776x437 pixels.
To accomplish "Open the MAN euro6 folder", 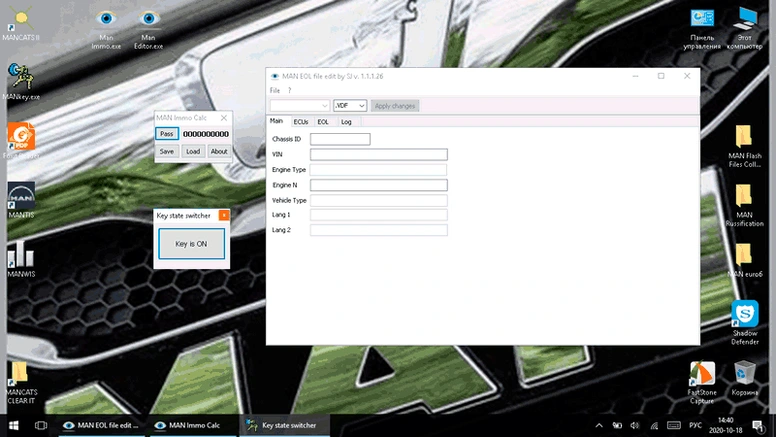I will tap(744, 260).
